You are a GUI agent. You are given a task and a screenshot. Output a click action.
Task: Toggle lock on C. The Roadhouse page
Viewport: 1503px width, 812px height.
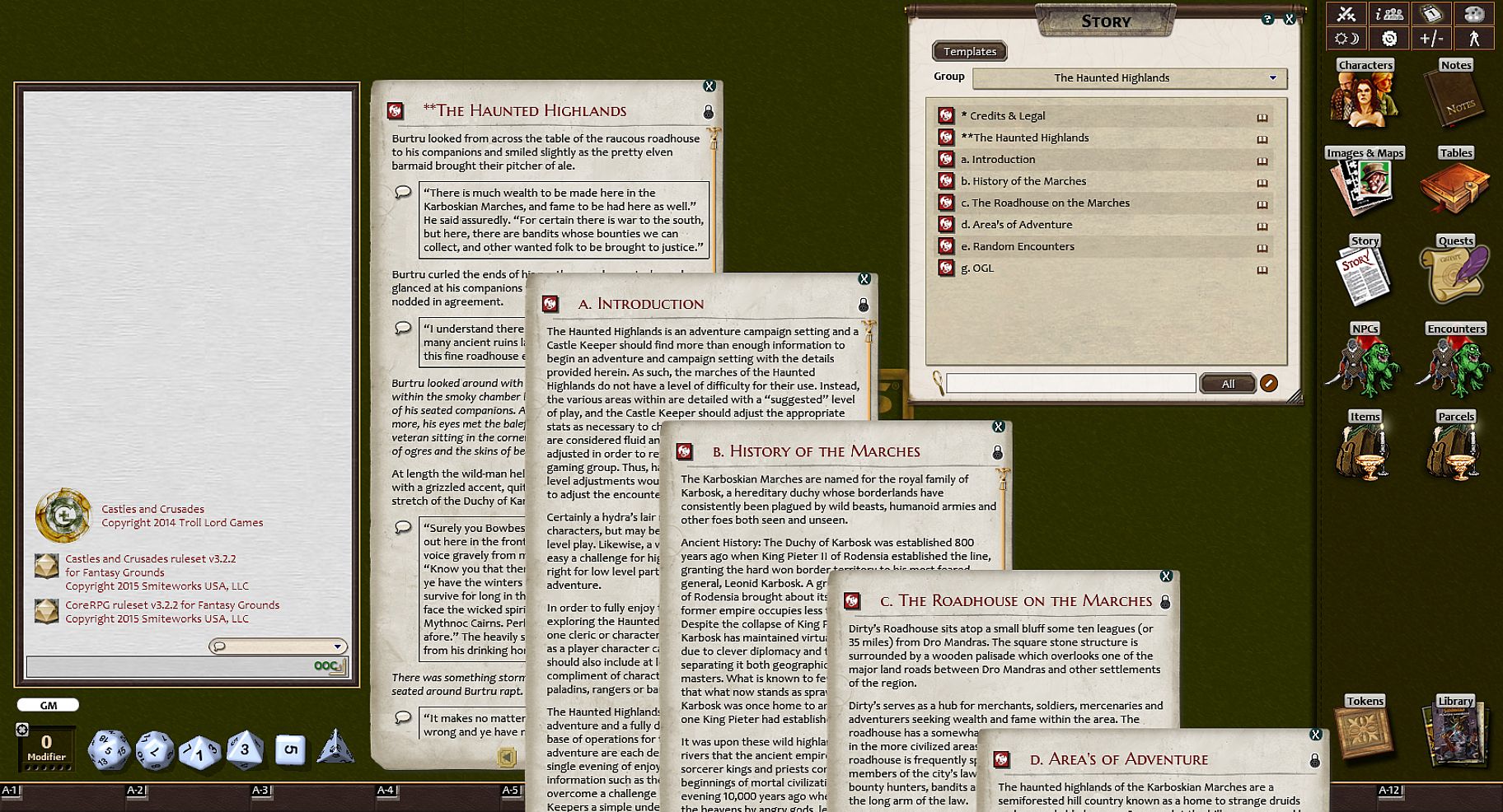click(x=1165, y=603)
